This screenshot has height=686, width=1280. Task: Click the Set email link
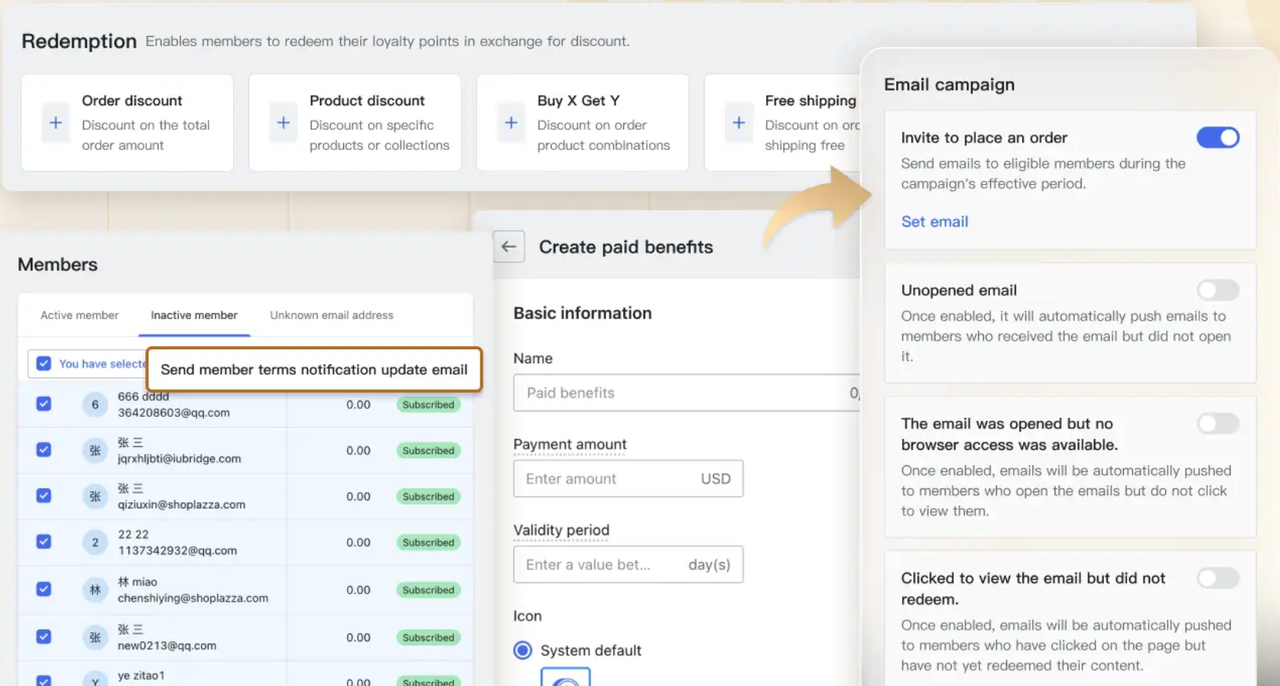click(x=934, y=222)
